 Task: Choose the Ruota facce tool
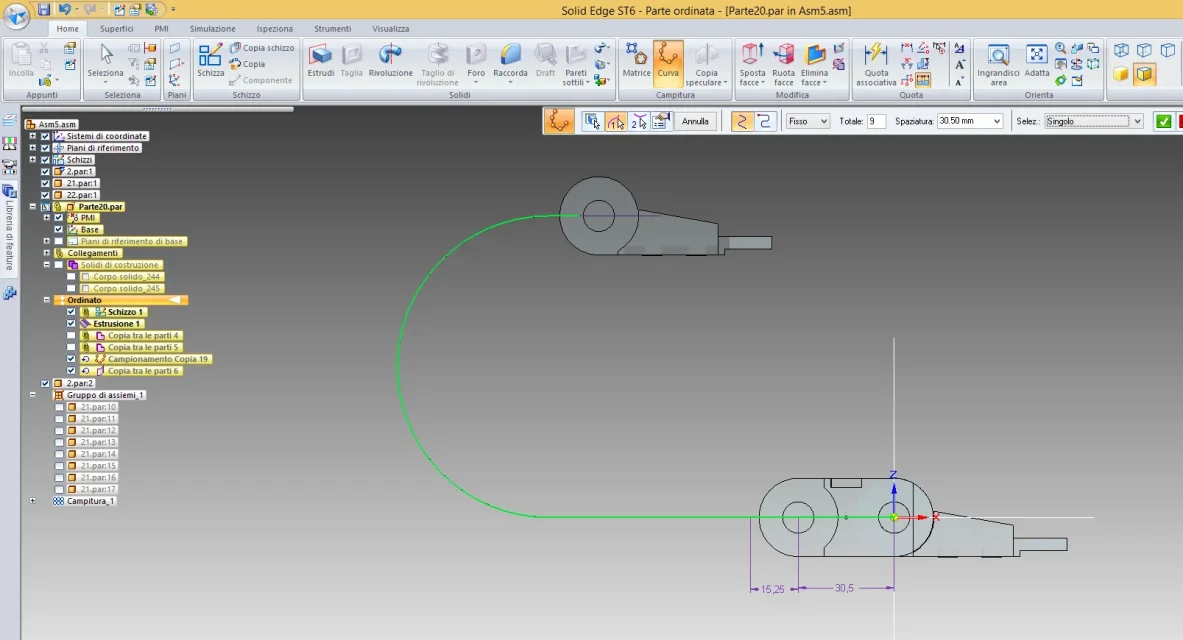pyautogui.click(x=783, y=64)
